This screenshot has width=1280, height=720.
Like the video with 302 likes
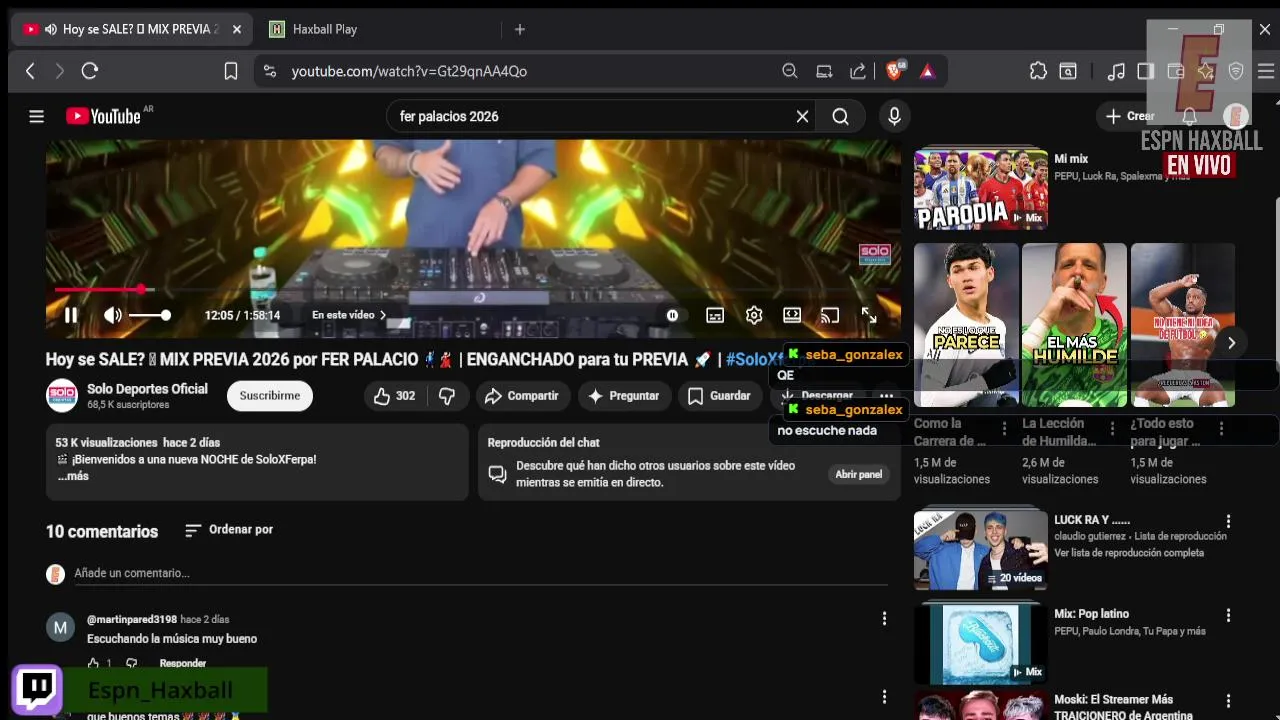click(394, 396)
